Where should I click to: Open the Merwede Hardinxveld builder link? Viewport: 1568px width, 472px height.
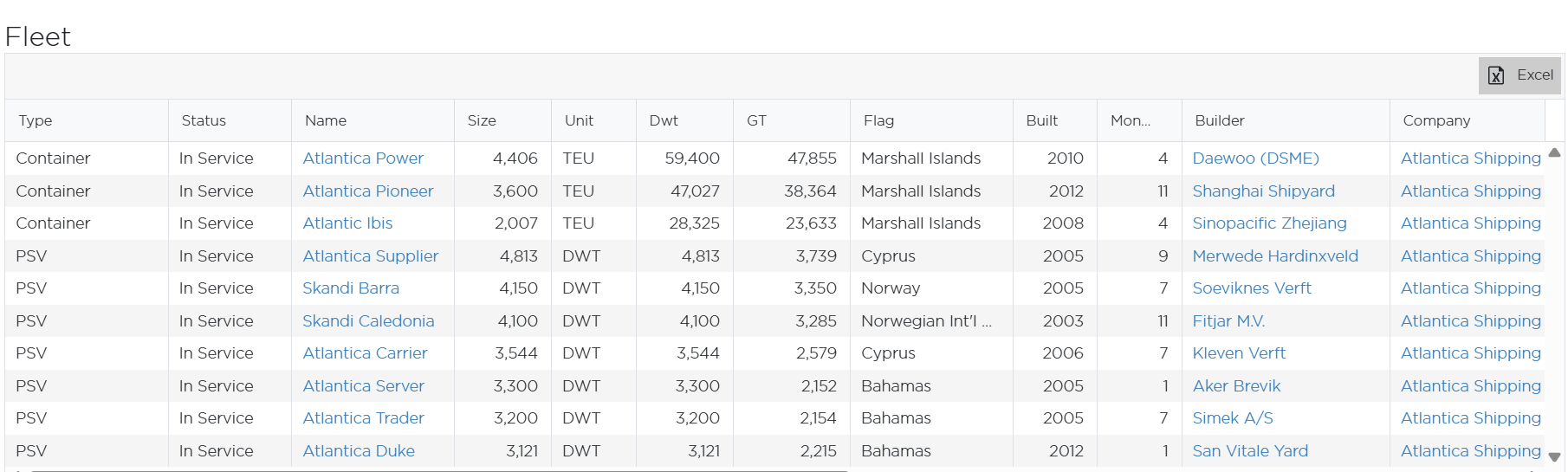point(1275,256)
